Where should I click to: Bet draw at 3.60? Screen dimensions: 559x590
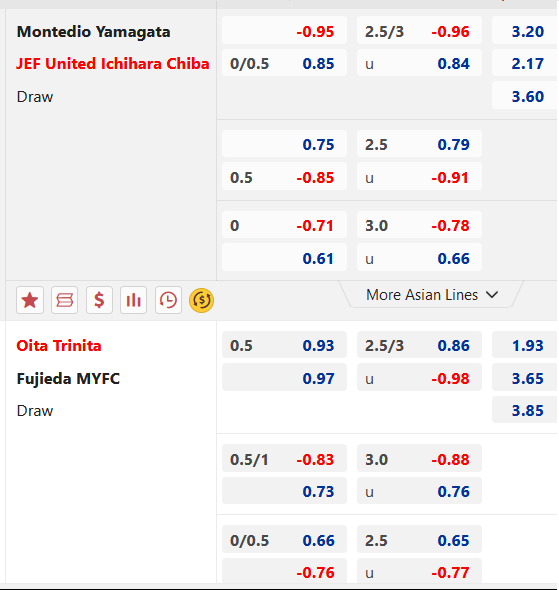pyautogui.click(x=524, y=96)
